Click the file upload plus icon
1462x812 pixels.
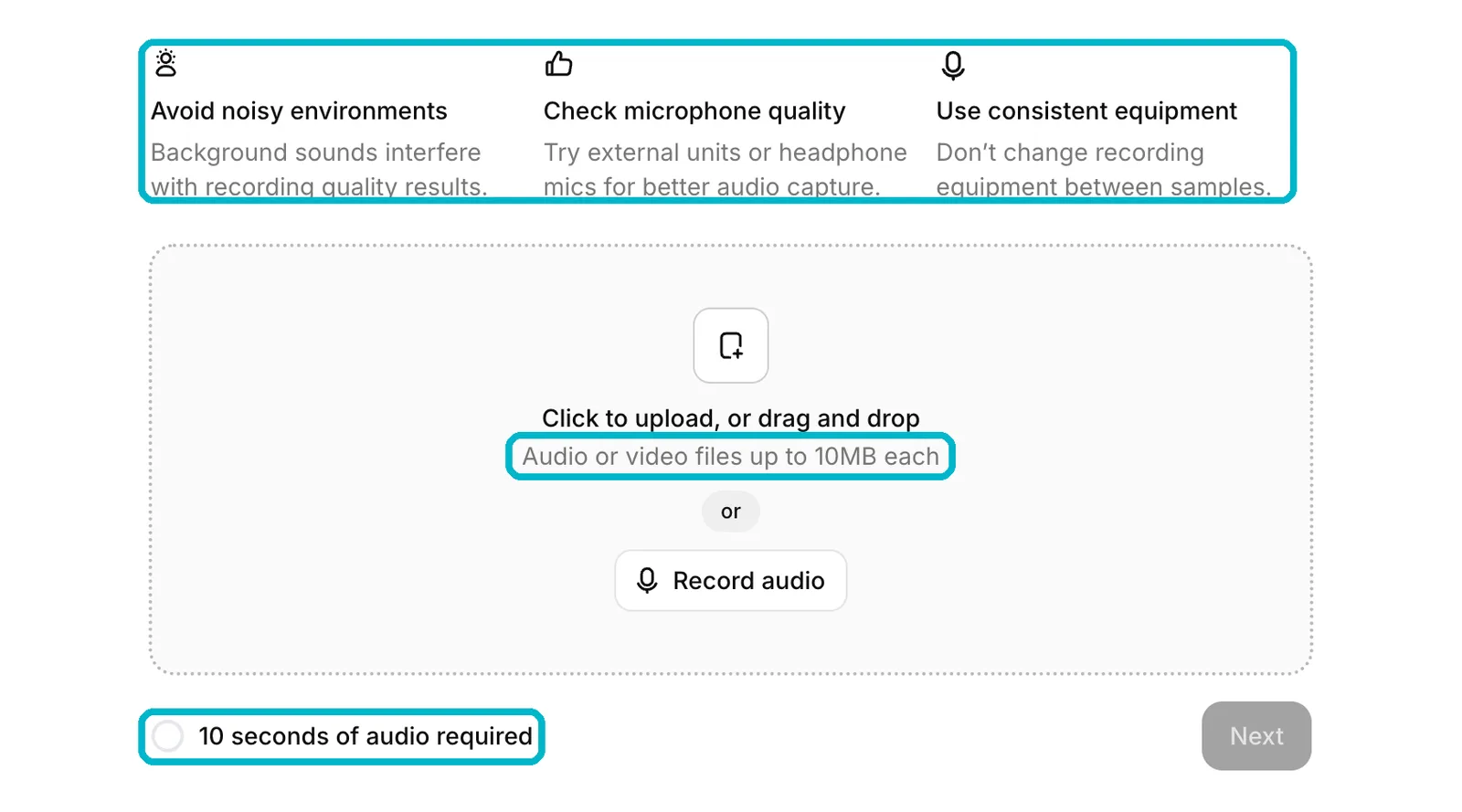731,345
